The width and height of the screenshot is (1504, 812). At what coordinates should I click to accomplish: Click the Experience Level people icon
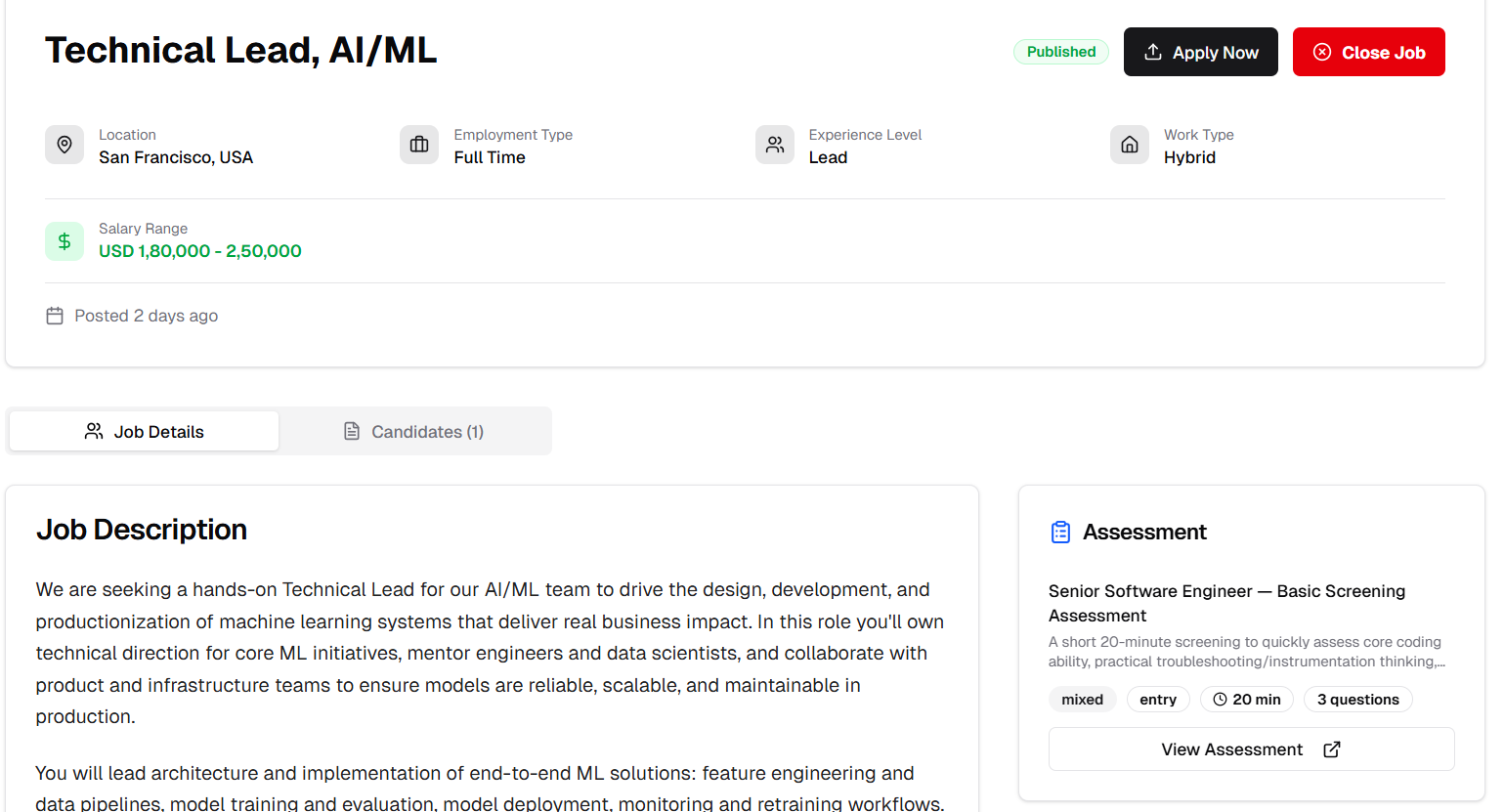(x=774, y=145)
